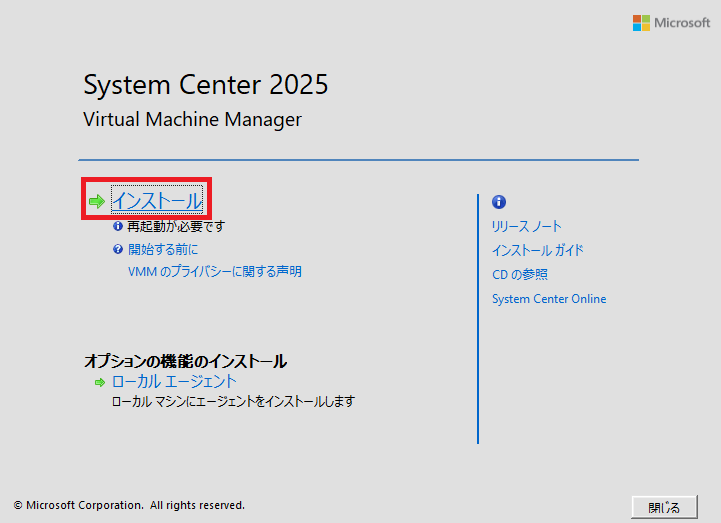Click the インストール link to begin setup
Image resolution: width=721 pixels, height=523 pixels.
click(157, 201)
